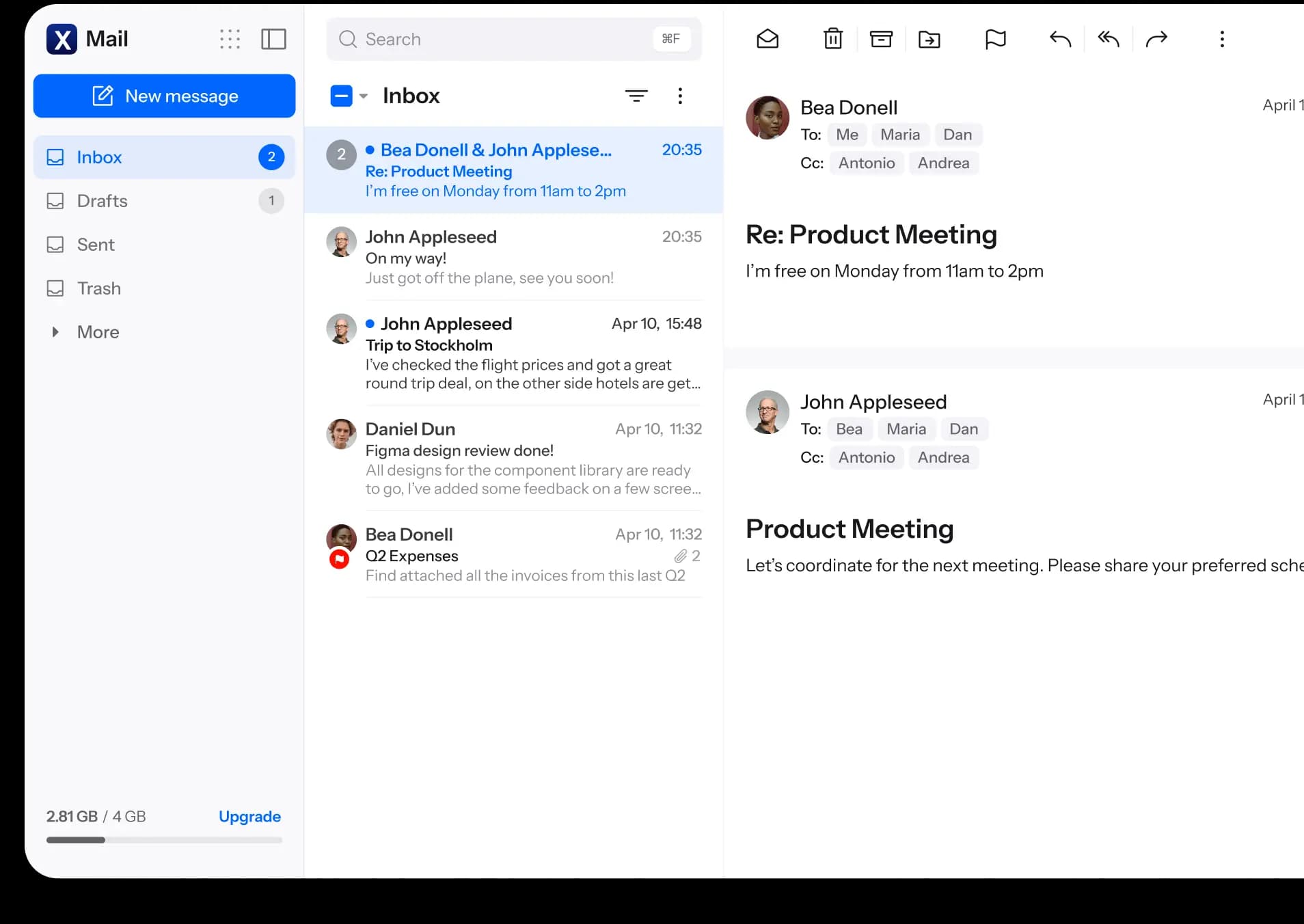Open Figma design review done! email
This screenshot has height=924, width=1304.
[x=514, y=459]
